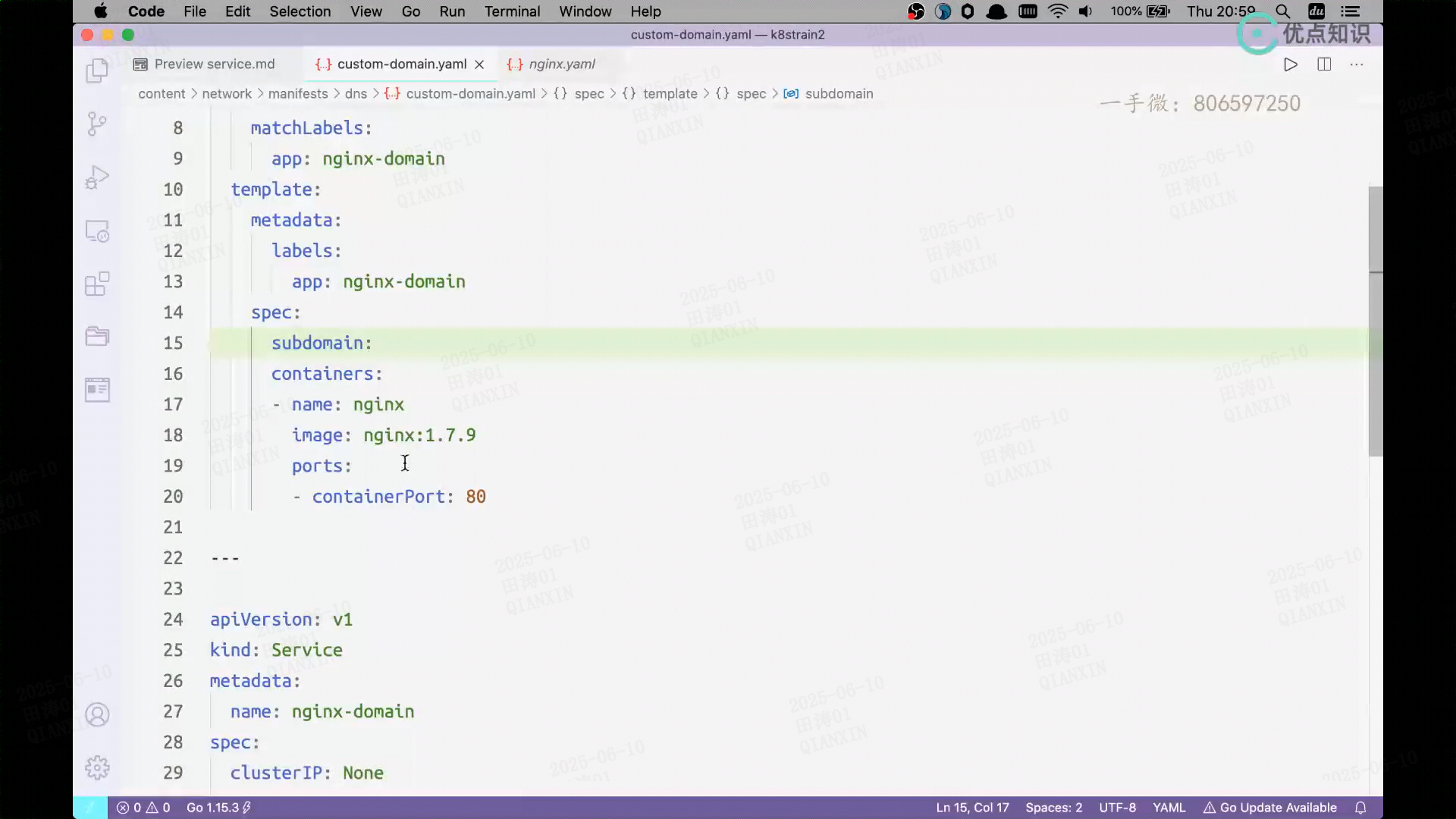This screenshot has width=1456, height=819.
Task: Switch to the nginx.yaml tab
Action: click(x=561, y=64)
